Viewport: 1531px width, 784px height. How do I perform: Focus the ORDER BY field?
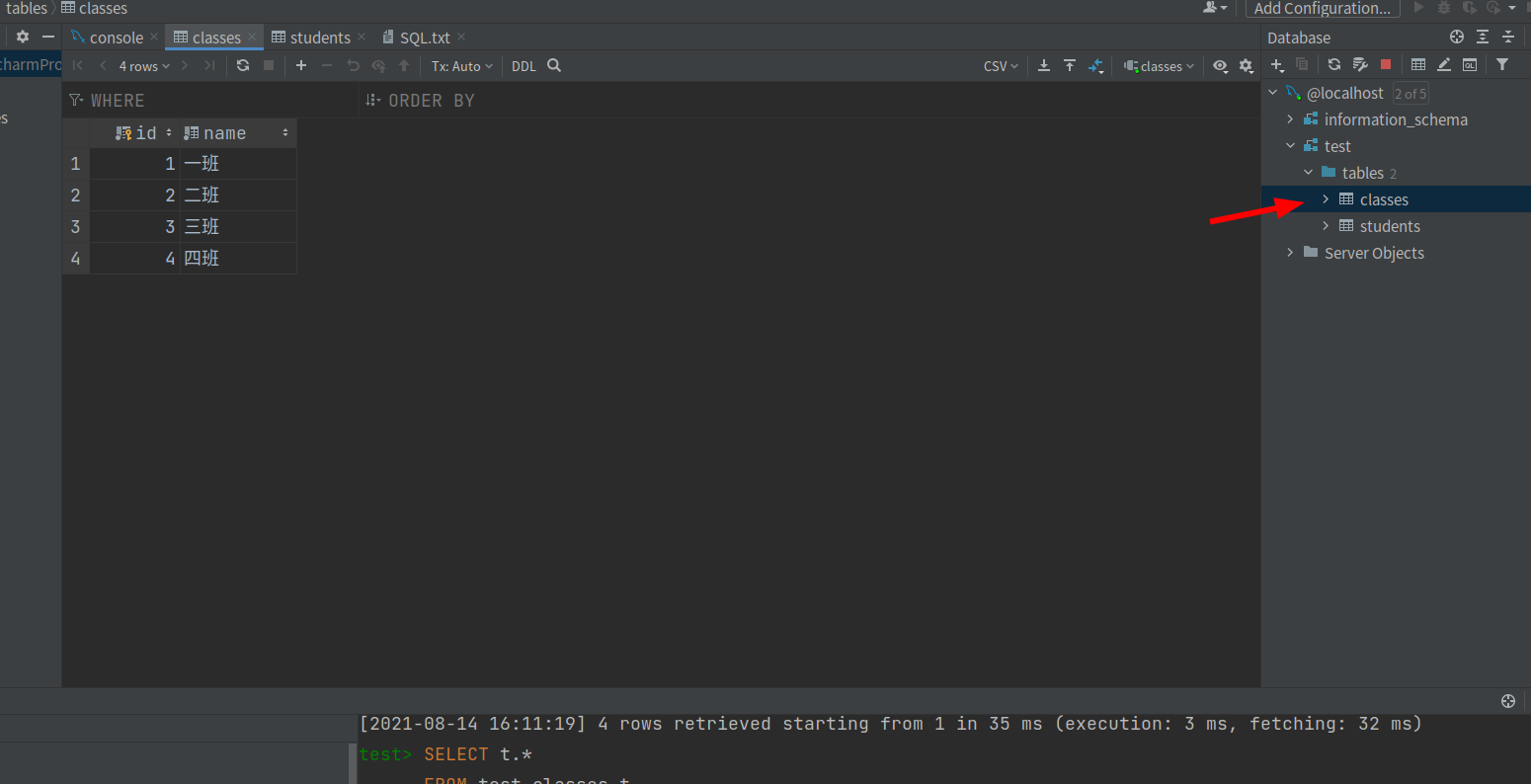[x=808, y=101]
